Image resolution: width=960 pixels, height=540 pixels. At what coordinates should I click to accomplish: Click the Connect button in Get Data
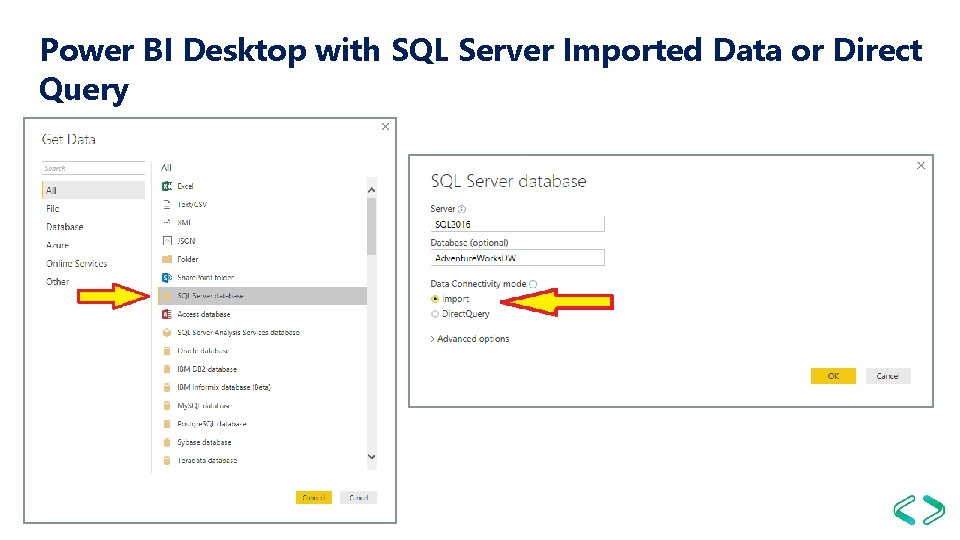point(313,498)
